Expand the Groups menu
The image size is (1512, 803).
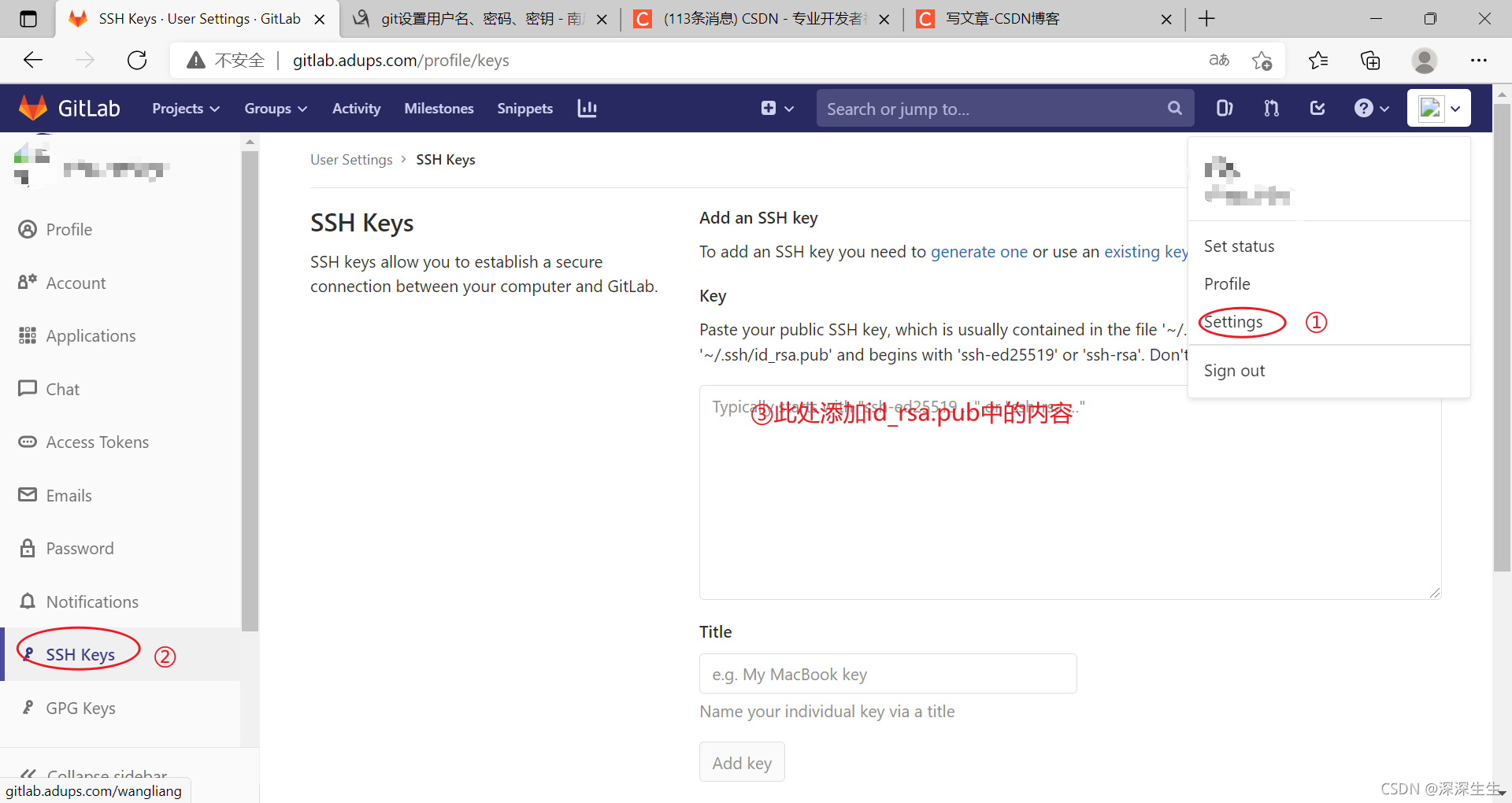(276, 108)
